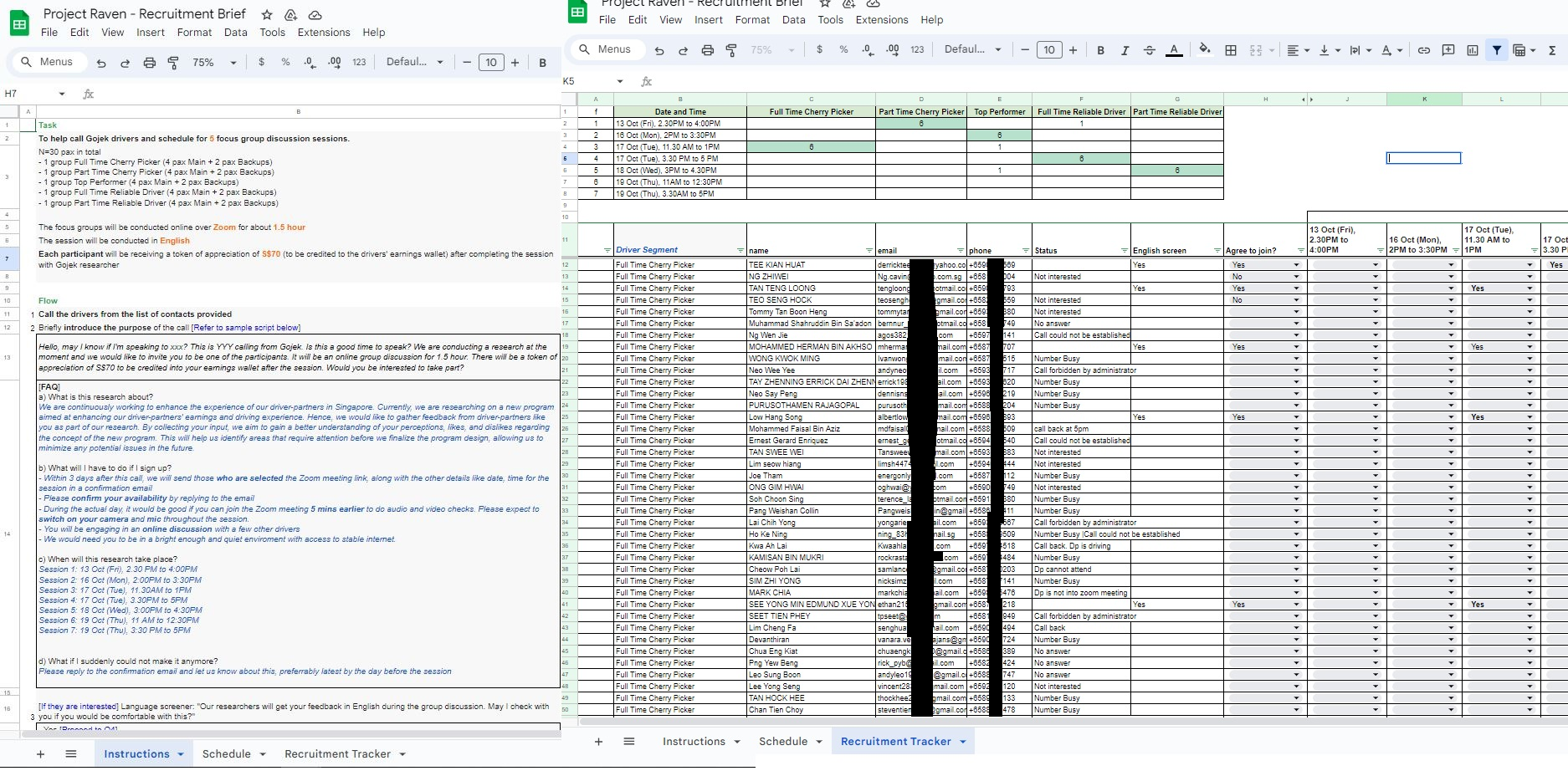Screen dimensions: 1568x771
Task: Click the insert comment icon
Action: pyautogui.click(x=1448, y=50)
